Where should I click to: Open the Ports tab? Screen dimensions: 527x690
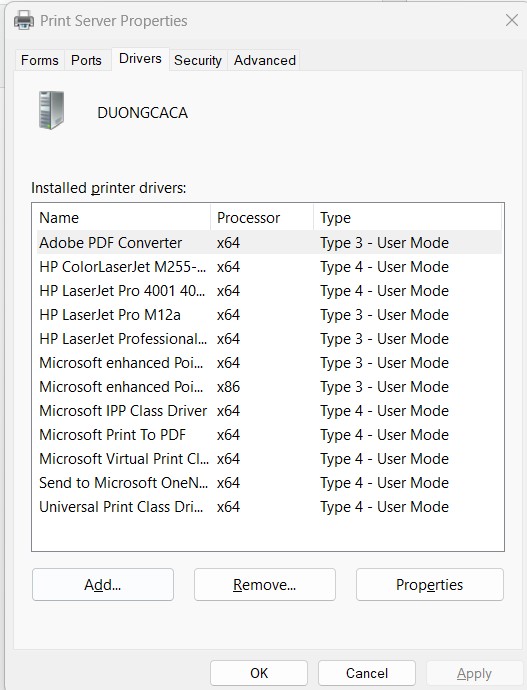86,60
